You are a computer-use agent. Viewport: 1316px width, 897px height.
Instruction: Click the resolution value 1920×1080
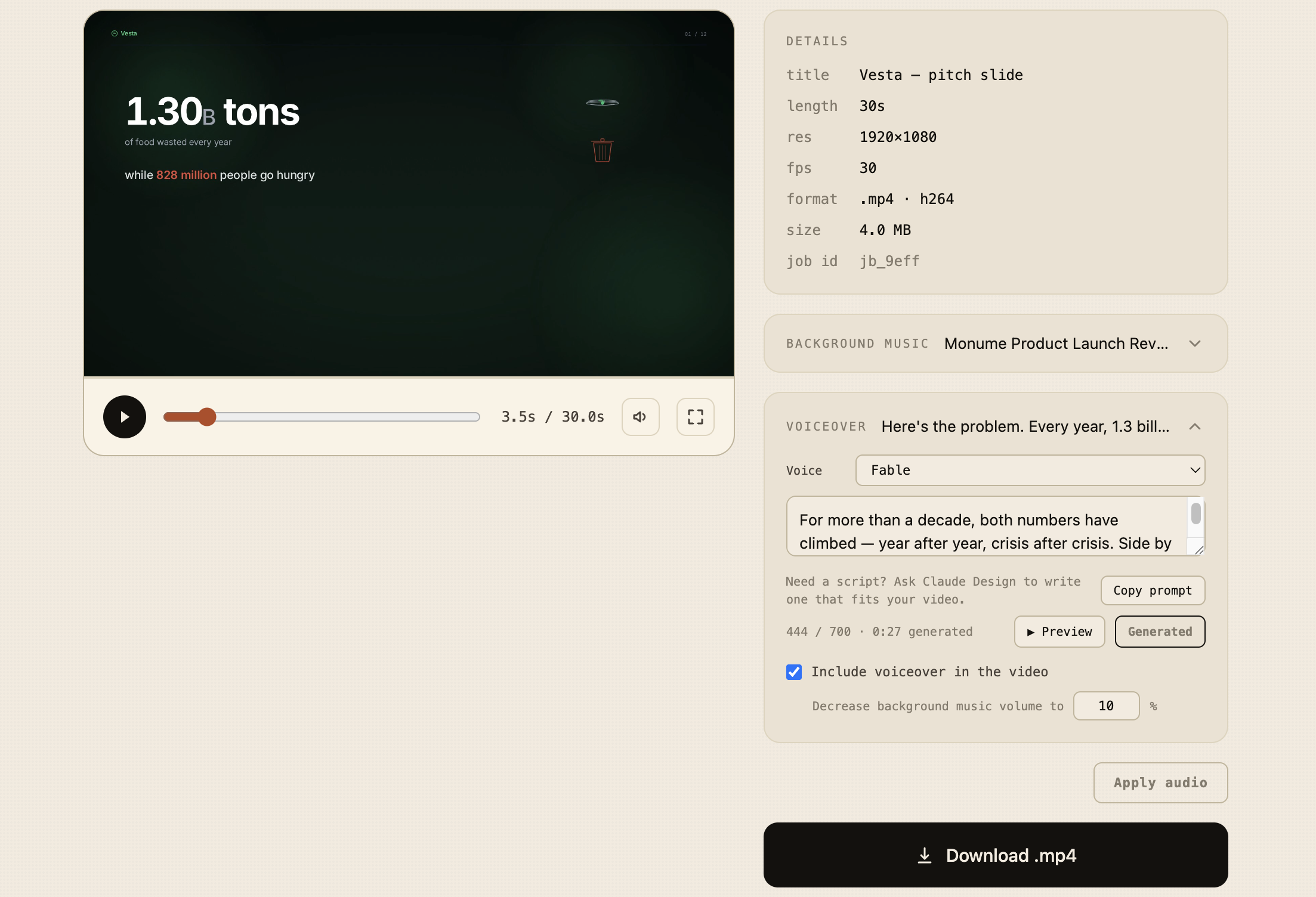click(898, 137)
